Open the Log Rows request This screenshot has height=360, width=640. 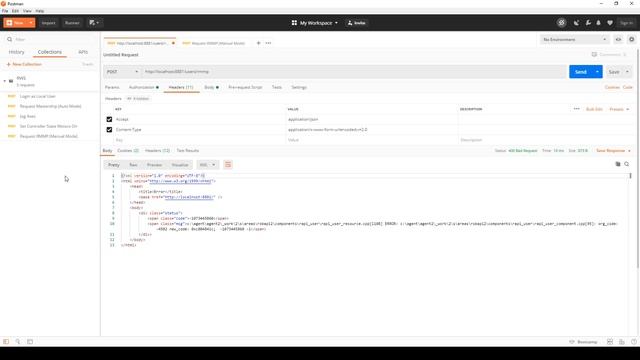click(28, 116)
